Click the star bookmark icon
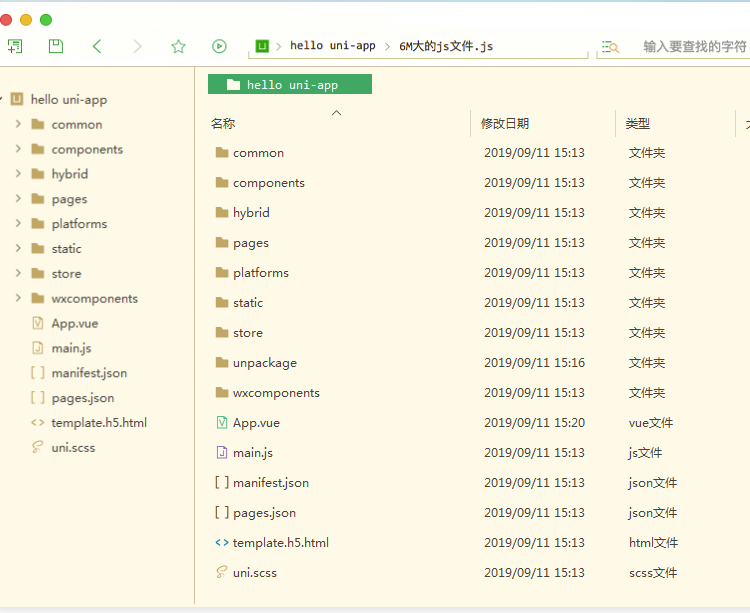750x613 pixels. 178,46
